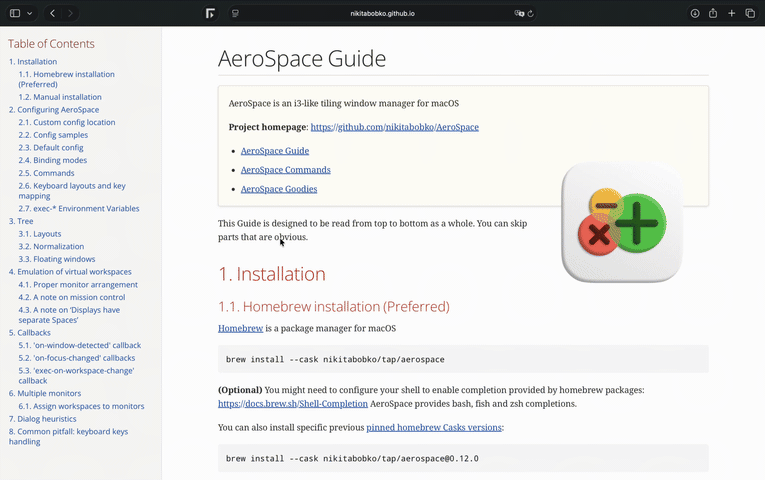Jump to 7. Dialog heuristics
765x480 pixels.
point(42,419)
